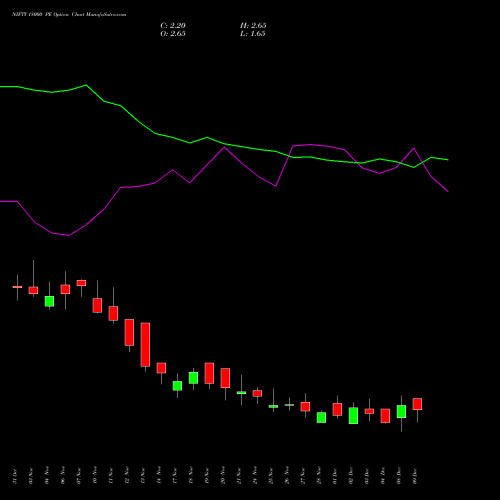Click the 01 Dec date label
500x500 pixels.
pyautogui.click(x=335, y=476)
